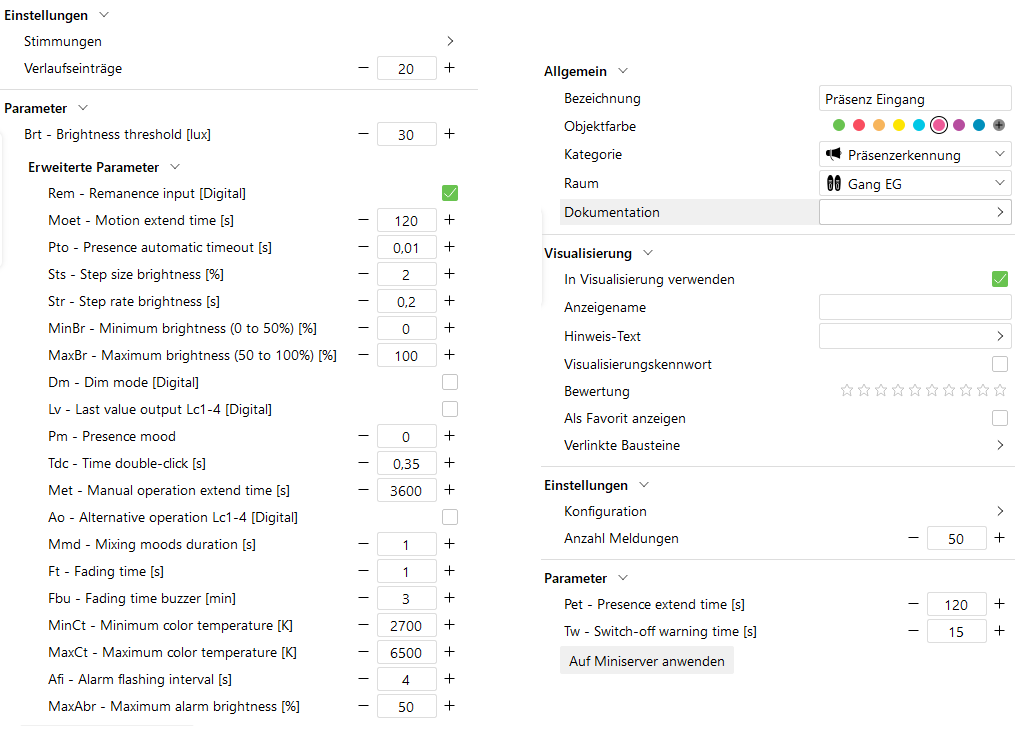Check the Als Favorit anzeigen option

pos(999,417)
